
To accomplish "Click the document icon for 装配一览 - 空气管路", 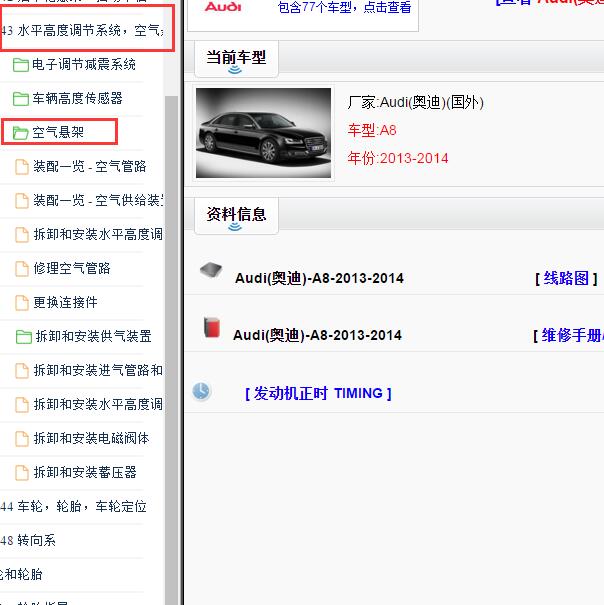I will tap(22, 167).
